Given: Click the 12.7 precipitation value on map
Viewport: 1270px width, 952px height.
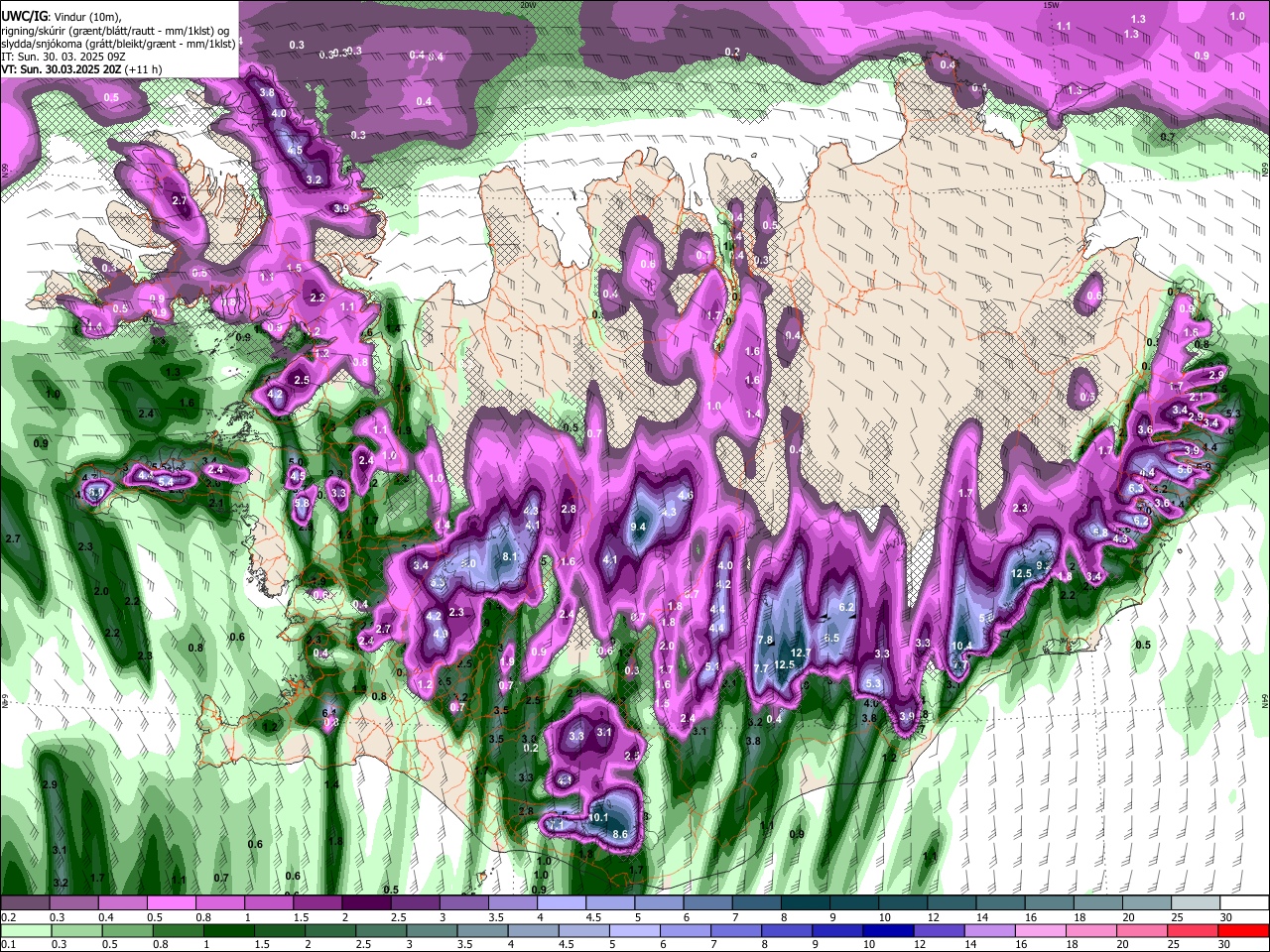Looking at the screenshot, I should [802, 653].
